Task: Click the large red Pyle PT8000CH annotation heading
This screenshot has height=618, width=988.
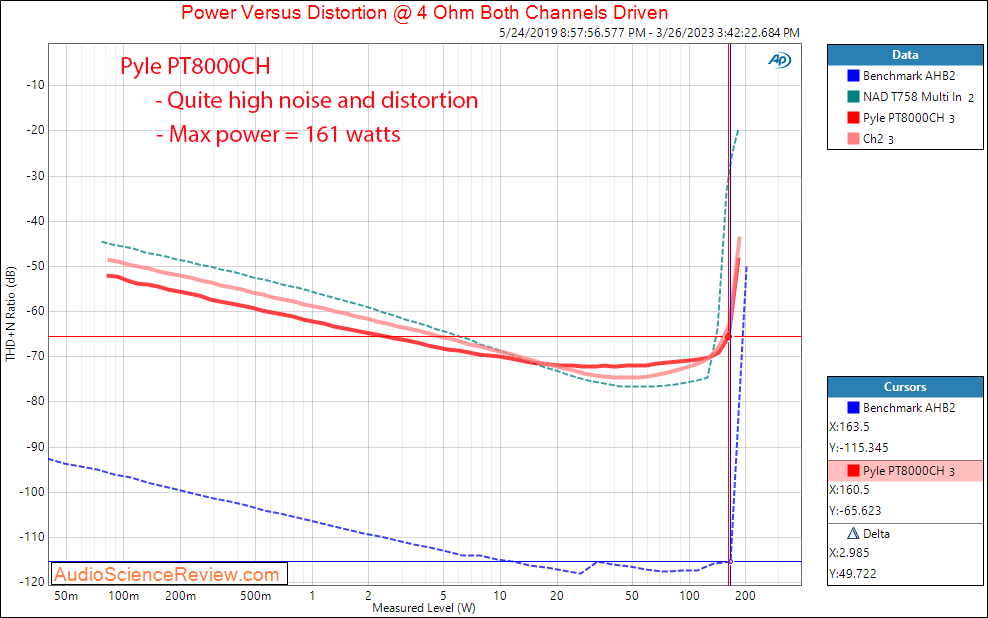Action: [x=195, y=66]
